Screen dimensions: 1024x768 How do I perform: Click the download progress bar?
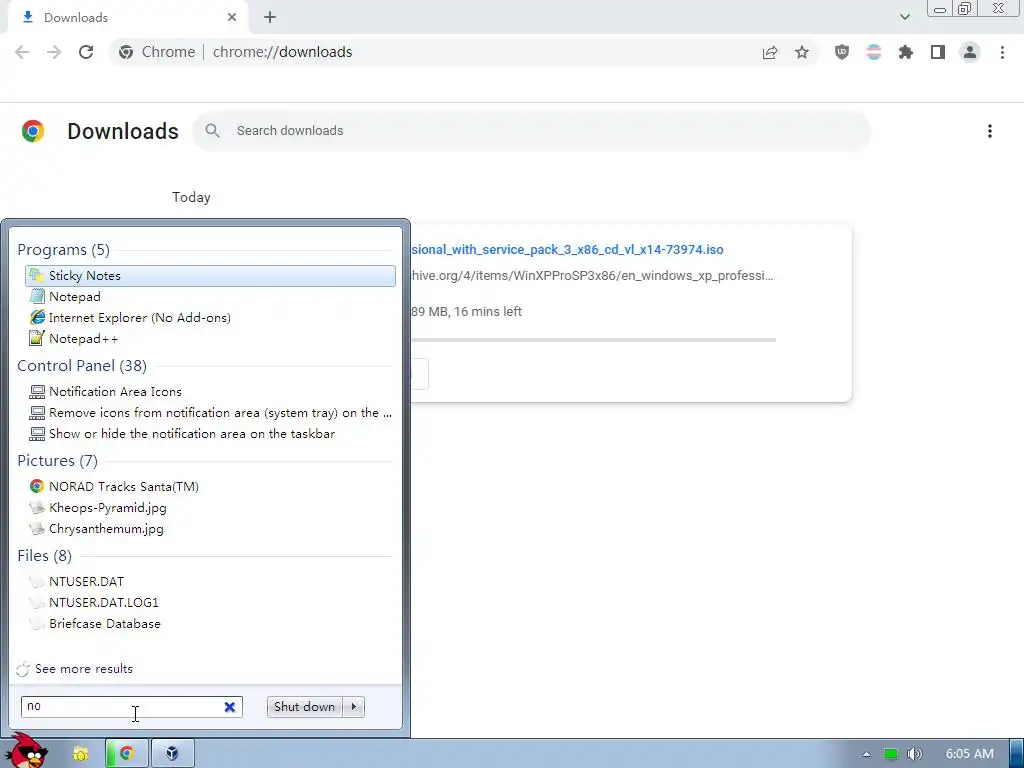click(593, 340)
